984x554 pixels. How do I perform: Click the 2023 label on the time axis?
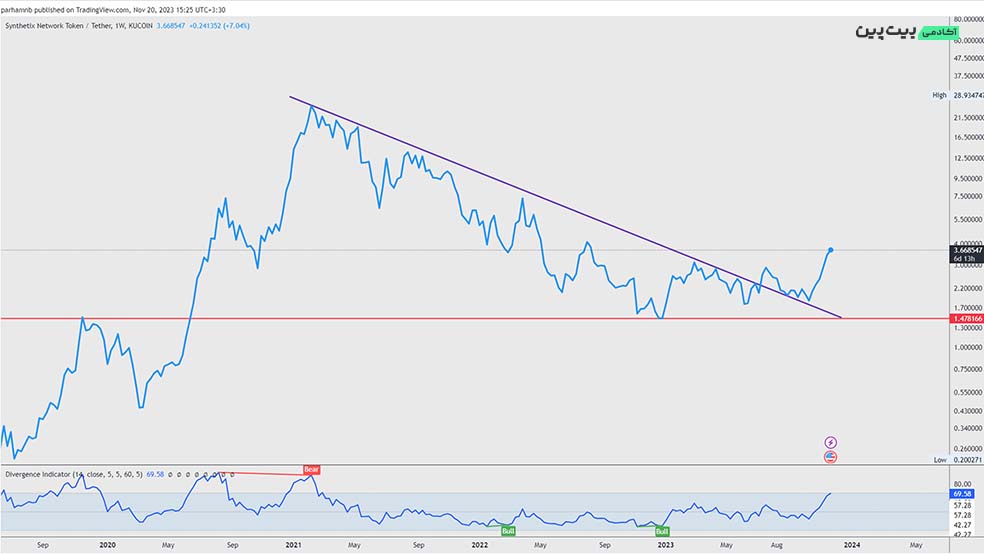tap(665, 546)
